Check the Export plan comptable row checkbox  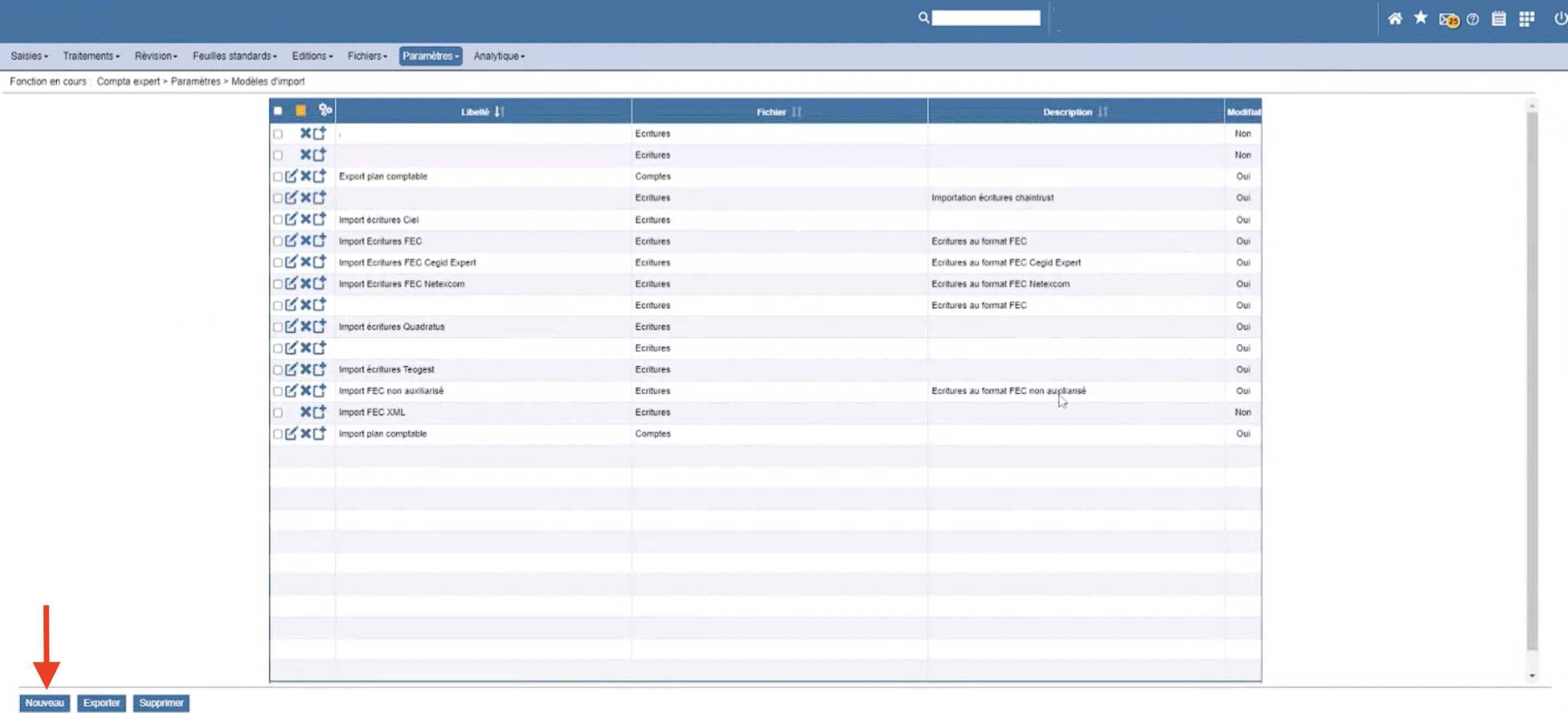pyautogui.click(x=278, y=177)
